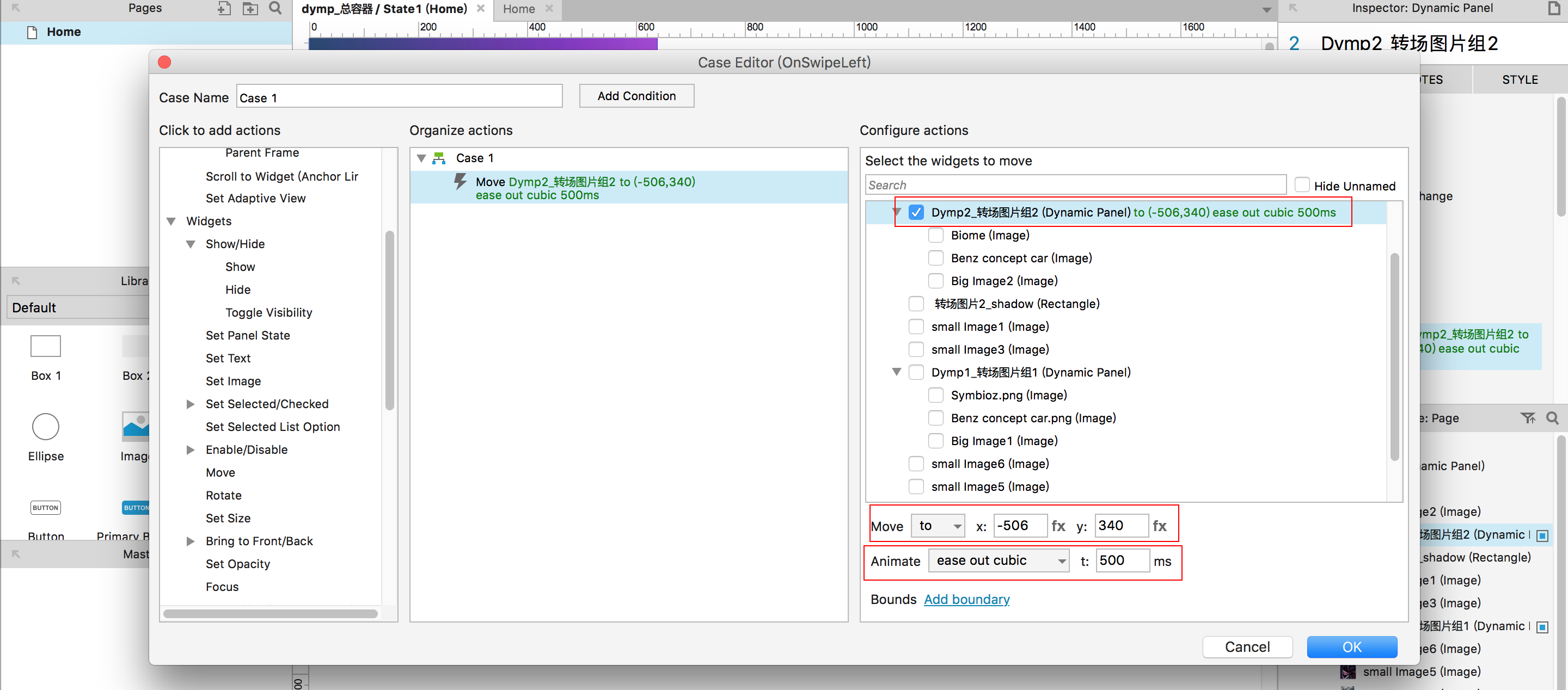Toggle the Hide Unnamed checkbox
Image resolution: width=1568 pixels, height=690 pixels.
[1301, 185]
